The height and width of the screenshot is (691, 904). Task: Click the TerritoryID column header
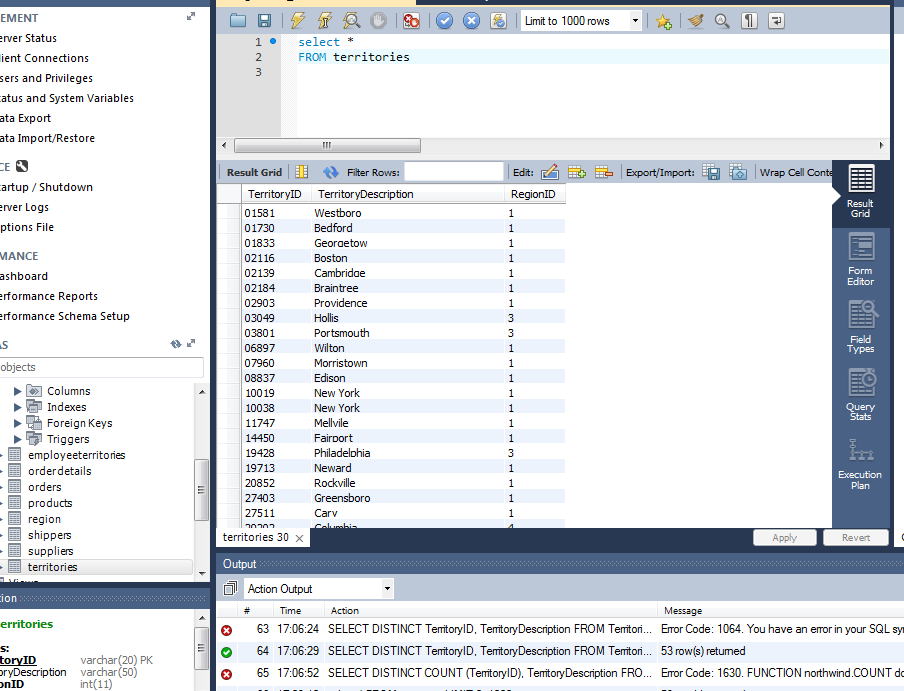click(276, 194)
